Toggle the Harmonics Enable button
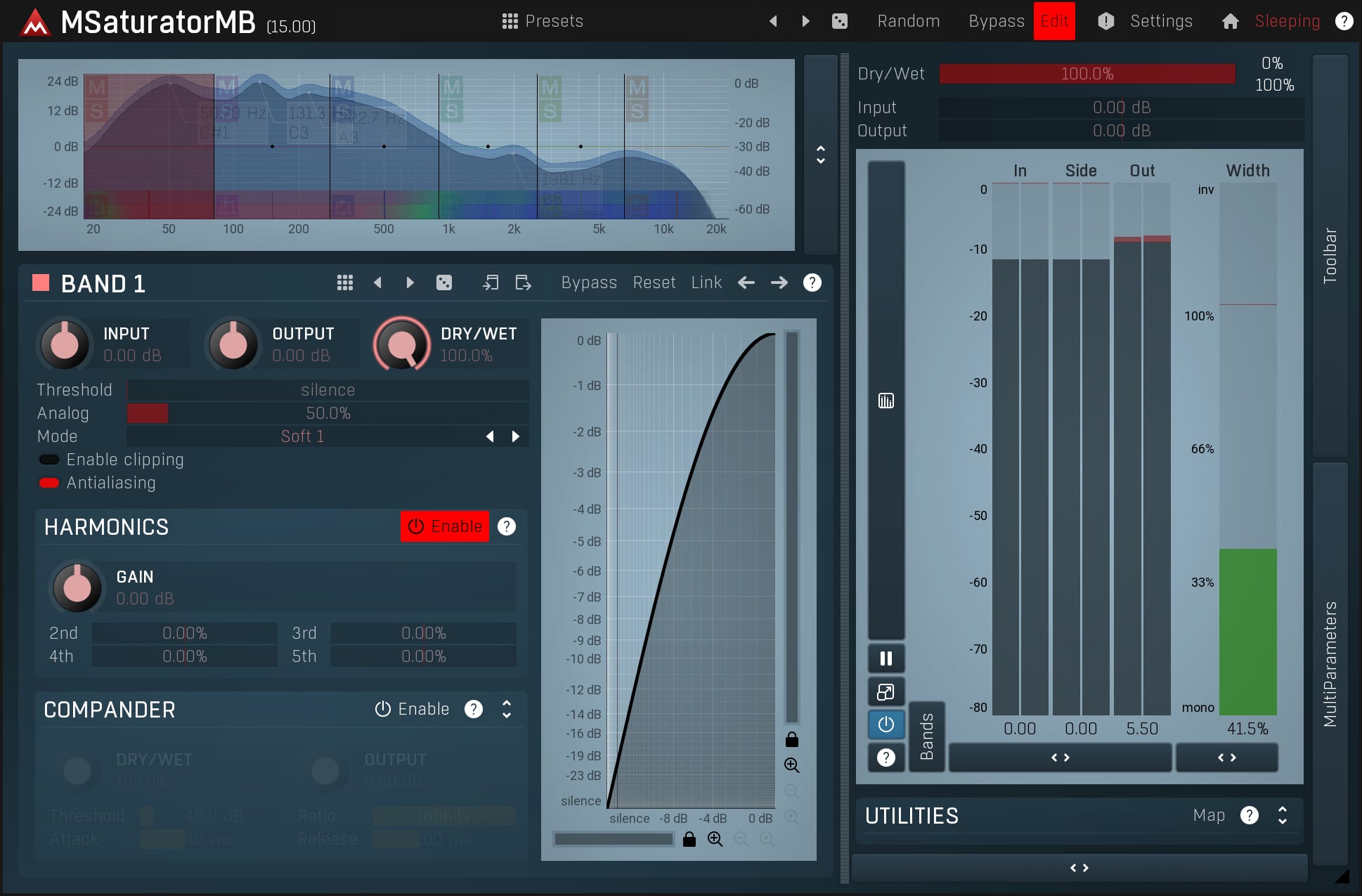The height and width of the screenshot is (896, 1362). coord(445,526)
